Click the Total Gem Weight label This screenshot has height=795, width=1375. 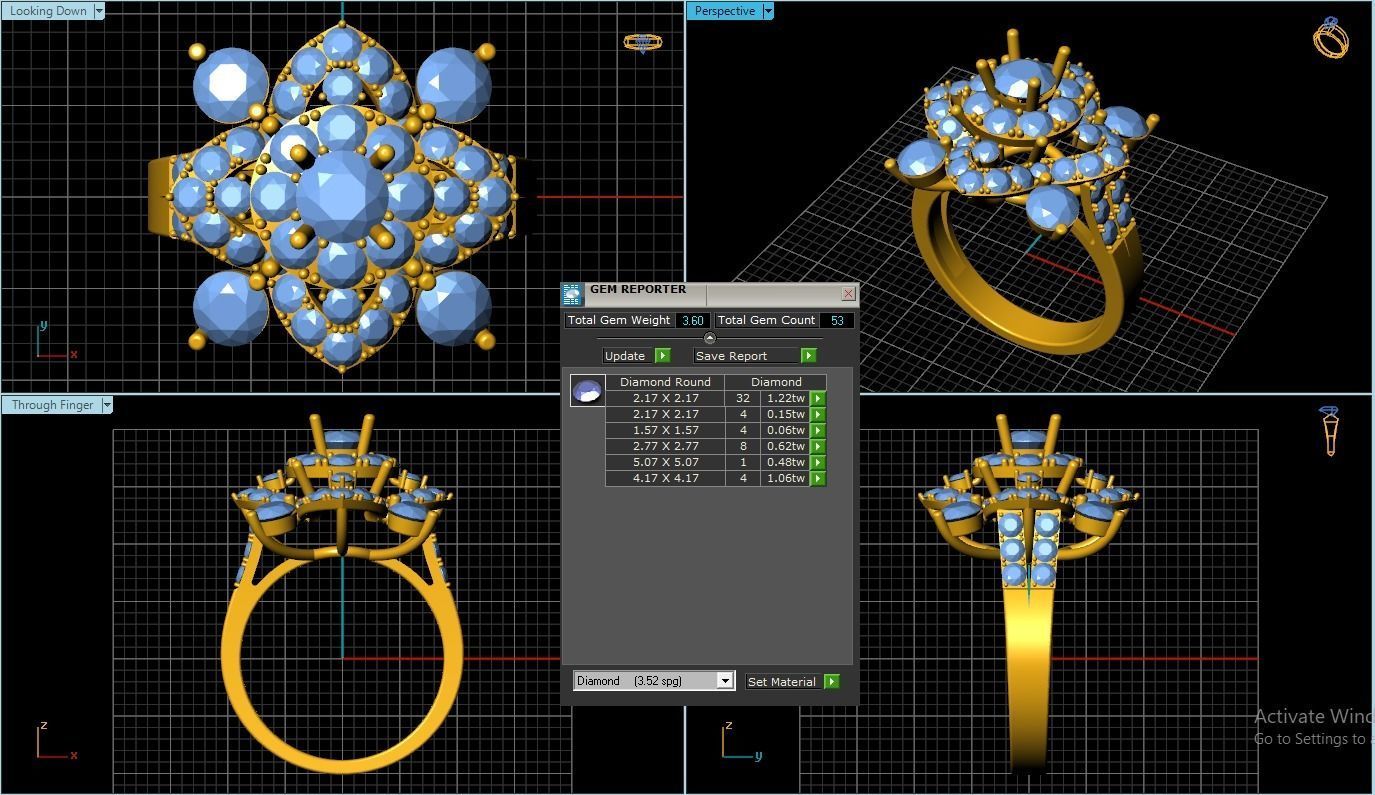pyautogui.click(x=619, y=320)
